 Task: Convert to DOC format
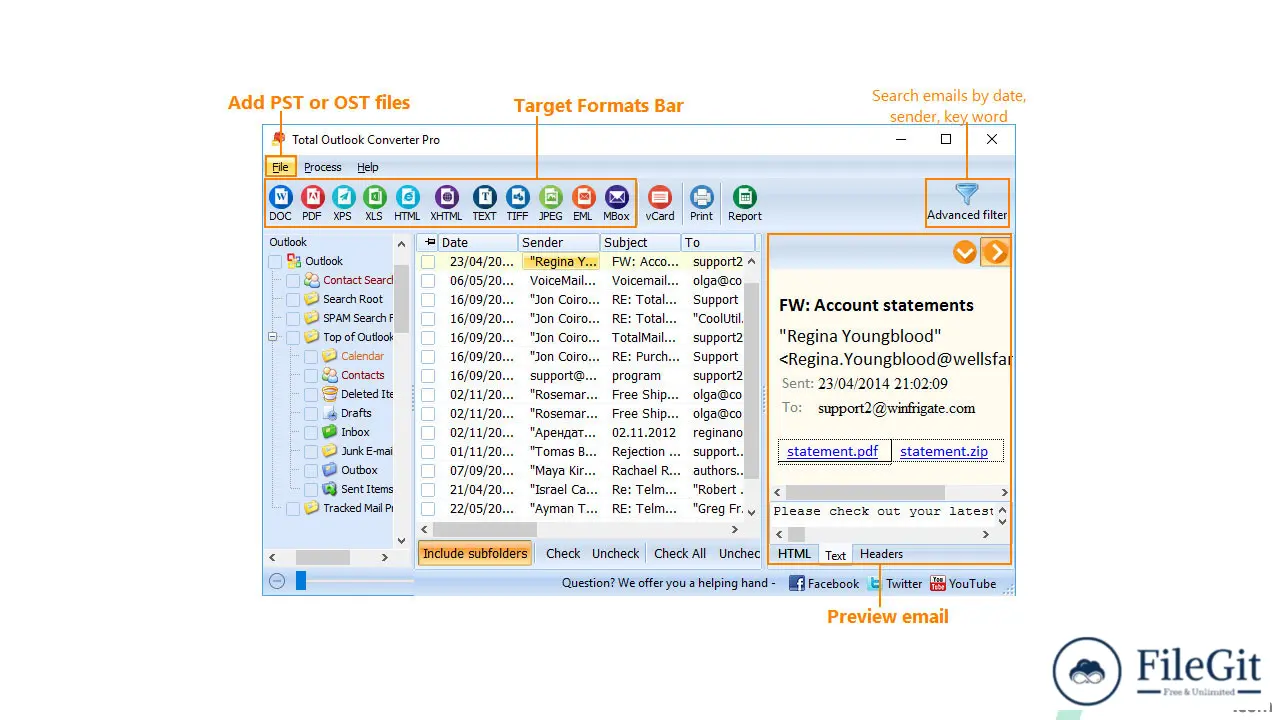coord(281,203)
